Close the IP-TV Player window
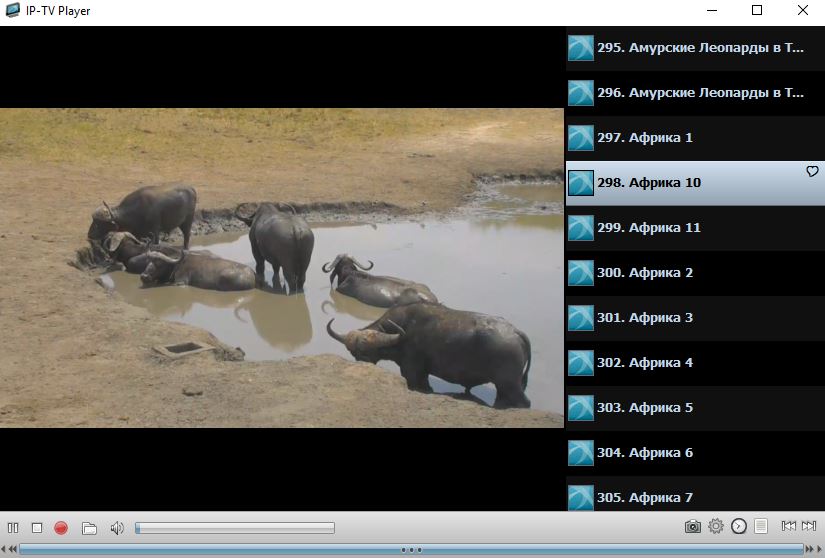 click(802, 10)
